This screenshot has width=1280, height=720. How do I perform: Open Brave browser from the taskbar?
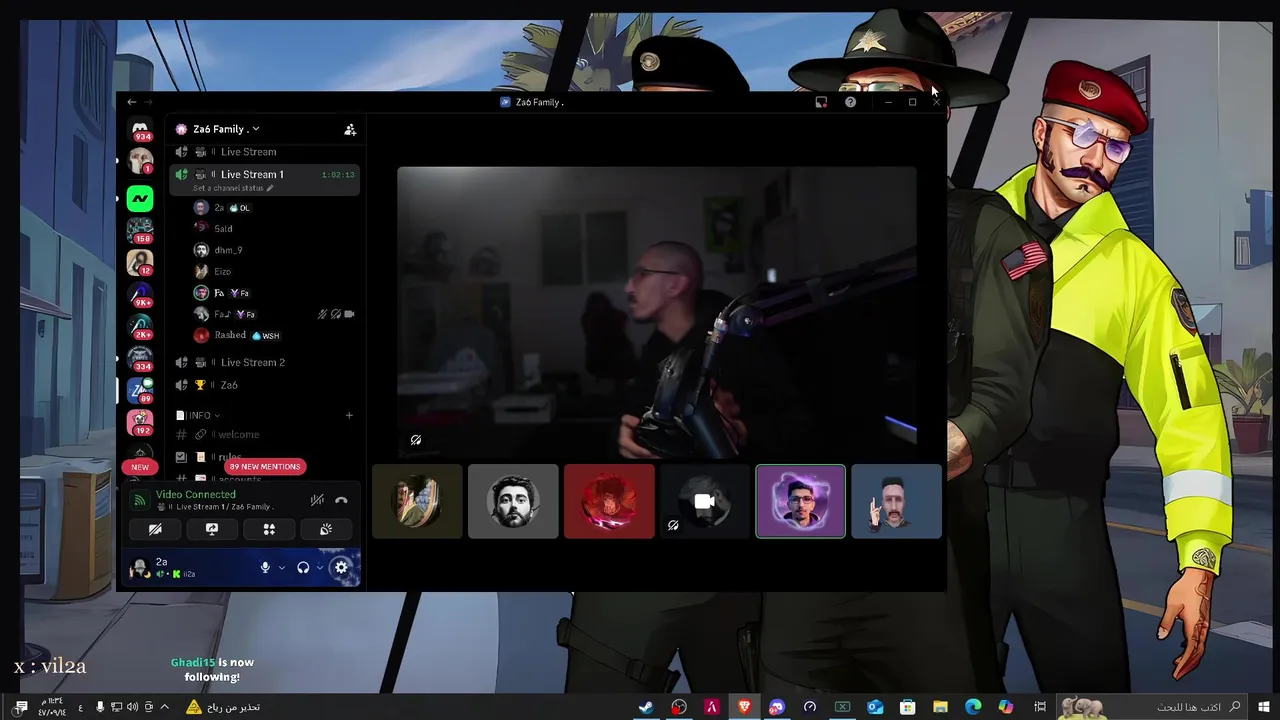point(744,707)
